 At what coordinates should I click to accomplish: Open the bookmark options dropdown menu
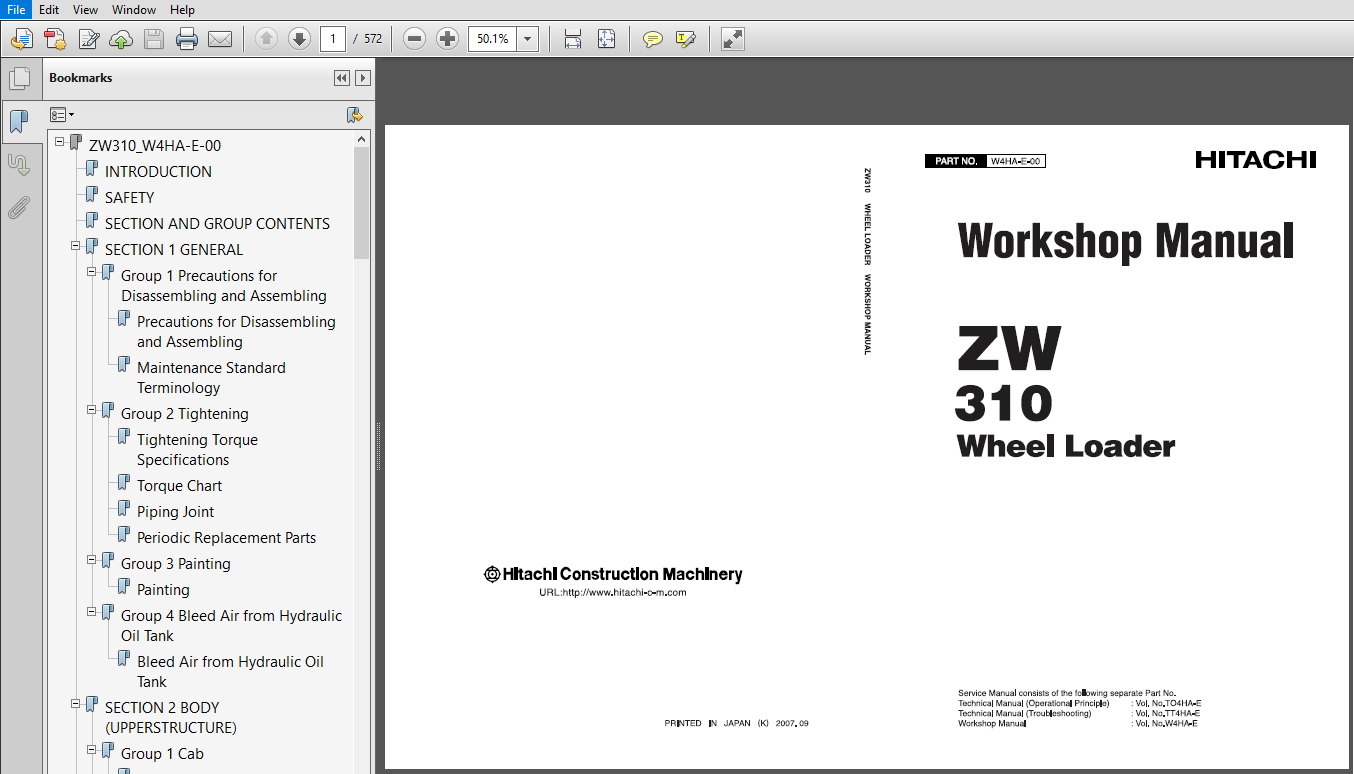(x=62, y=115)
